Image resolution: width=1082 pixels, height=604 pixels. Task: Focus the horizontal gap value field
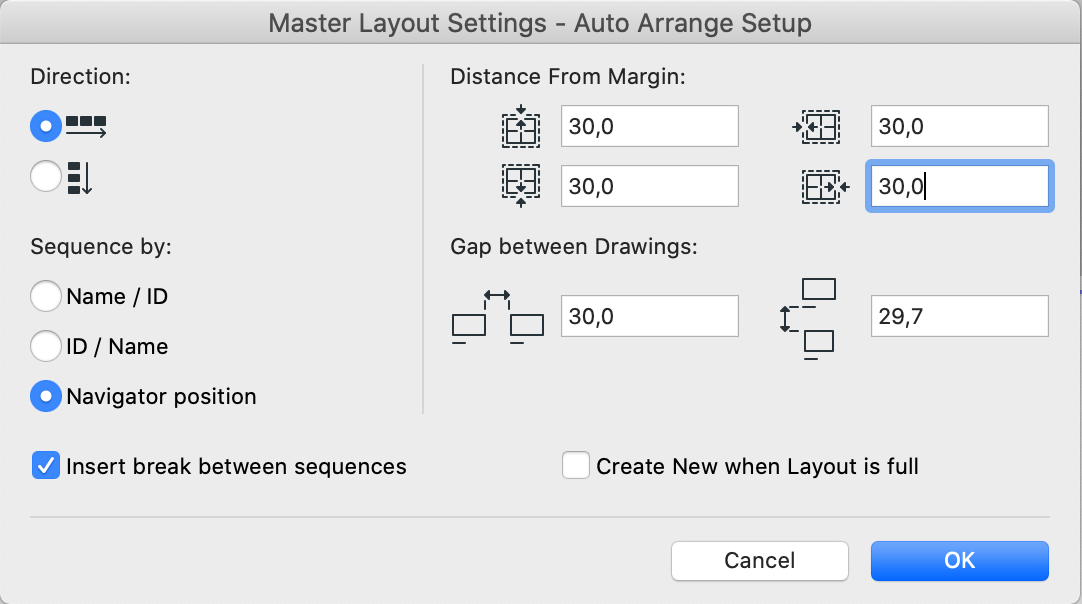pyautogui.click(x=650, y=316)
